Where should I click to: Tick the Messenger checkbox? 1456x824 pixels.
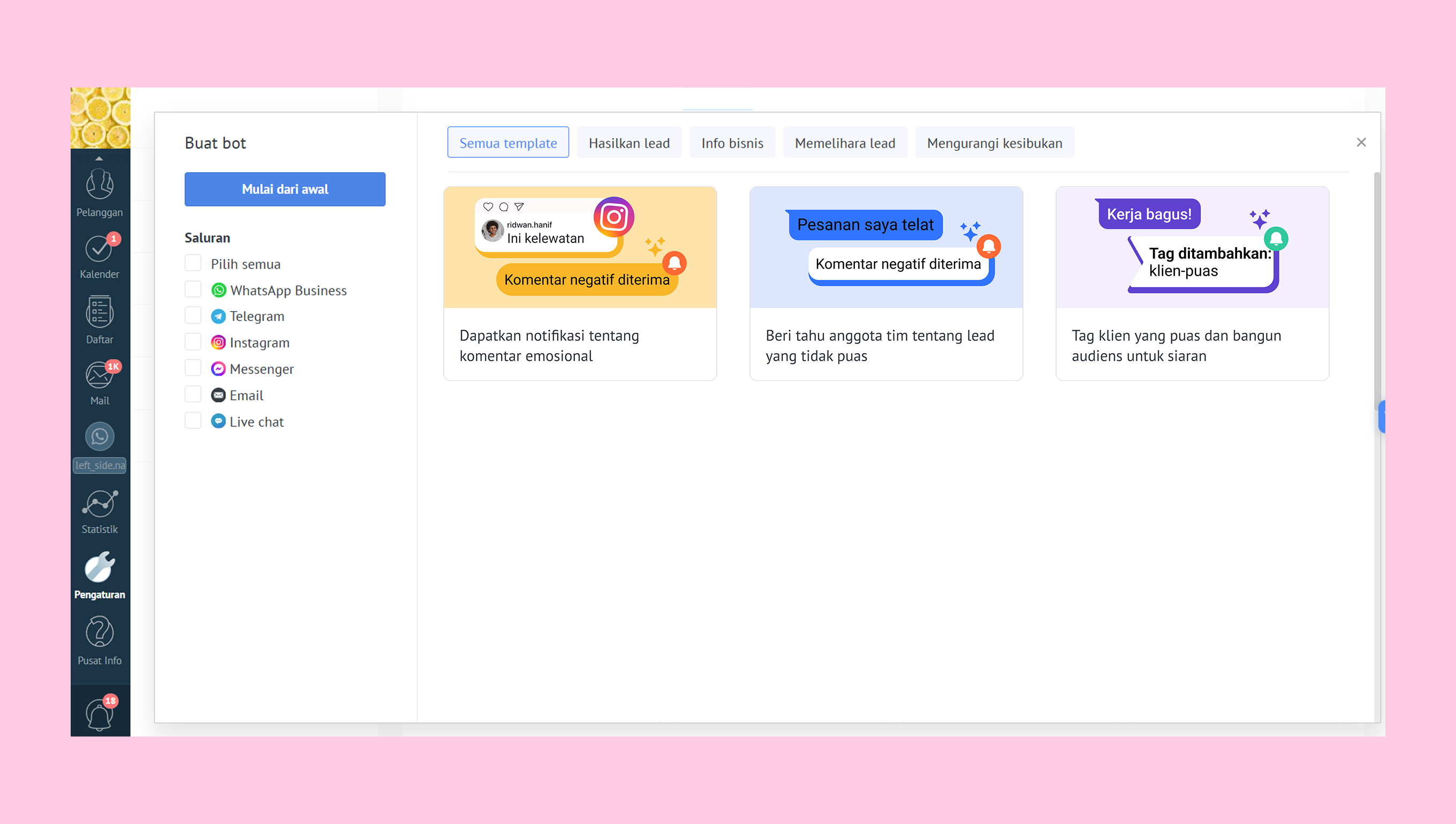(x=193, y=368)
